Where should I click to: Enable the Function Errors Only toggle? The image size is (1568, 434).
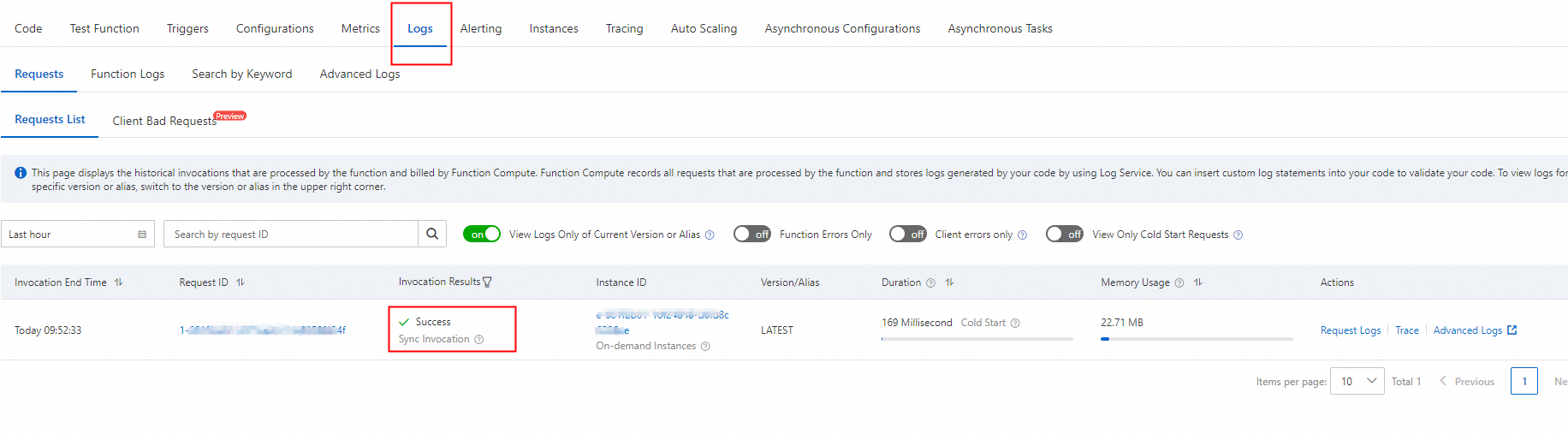752,235
